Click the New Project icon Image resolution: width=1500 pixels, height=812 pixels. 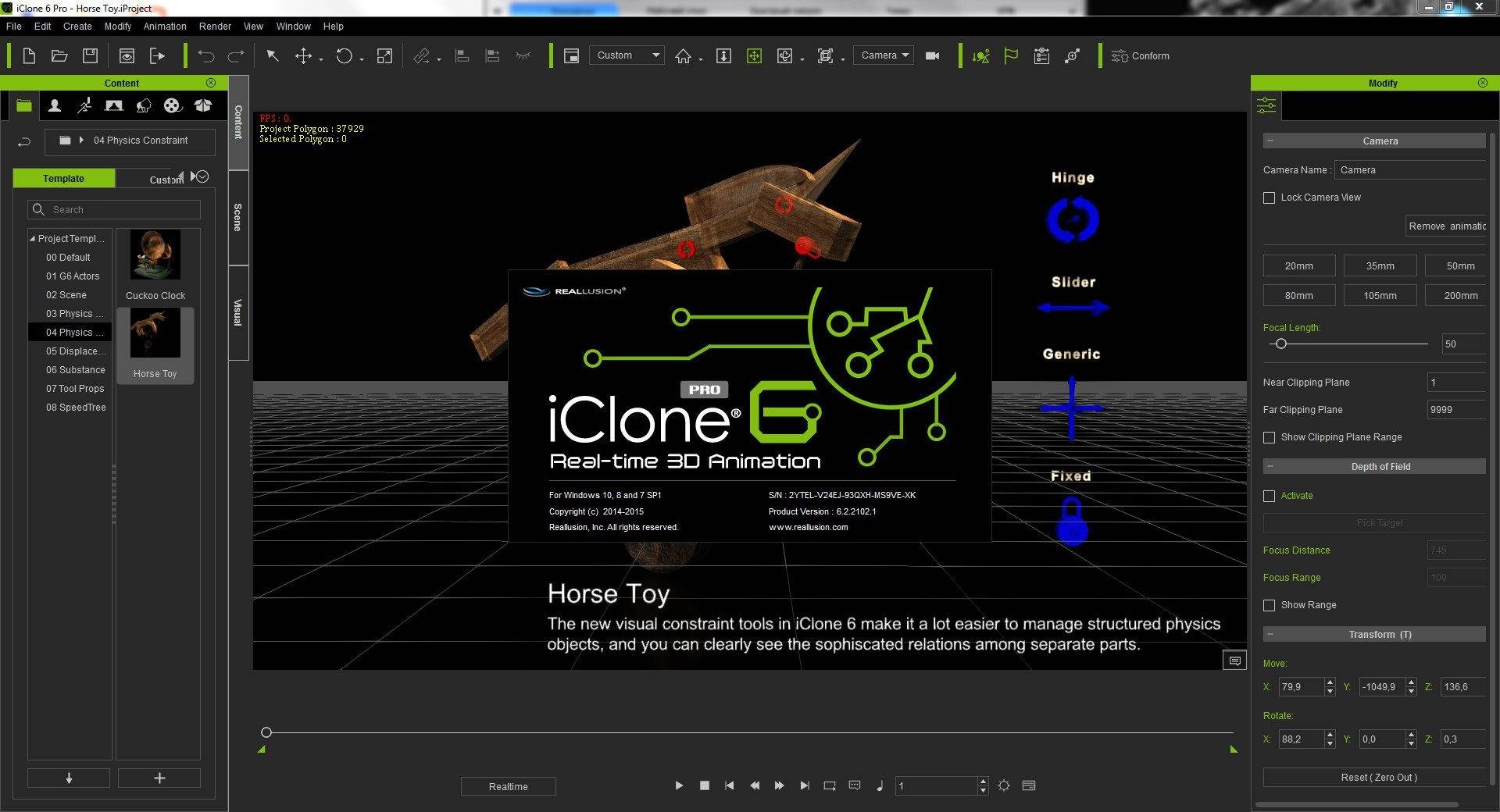tap(29, 55)
